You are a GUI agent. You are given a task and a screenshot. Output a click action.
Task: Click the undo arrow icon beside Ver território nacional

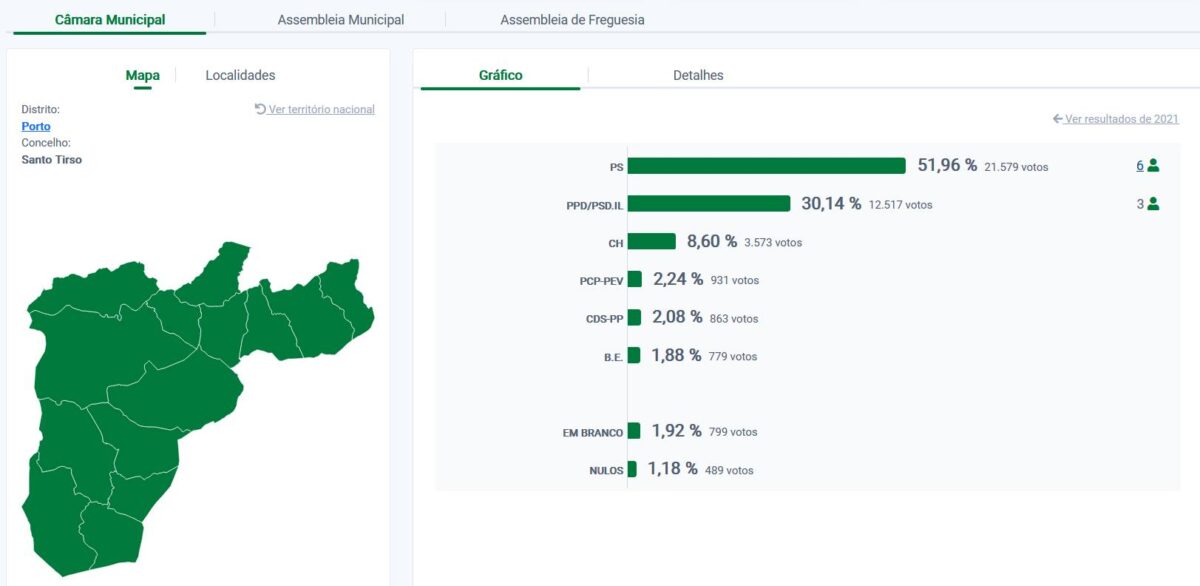[x=260, y=109]
